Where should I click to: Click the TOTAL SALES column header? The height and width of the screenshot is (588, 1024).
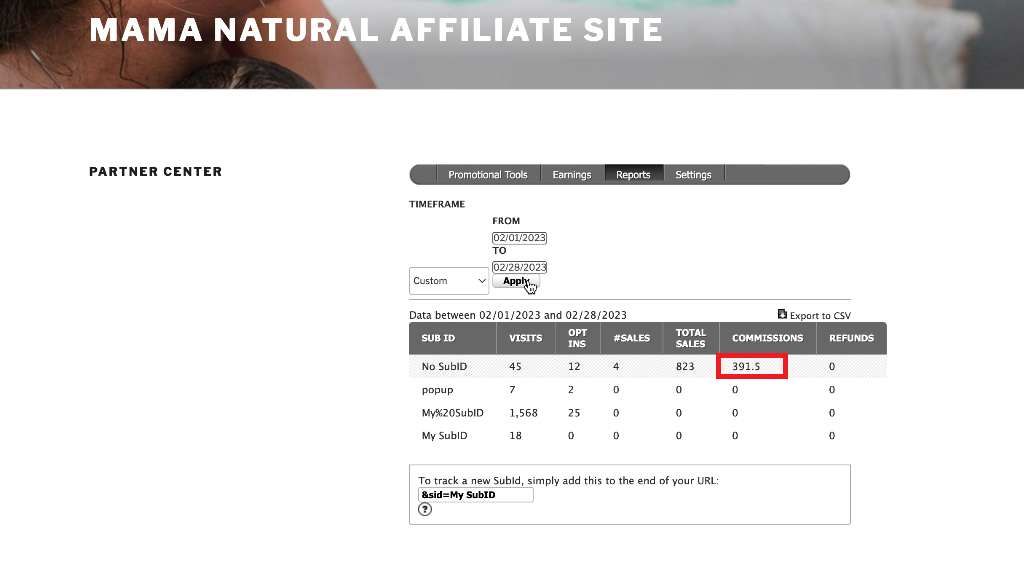click(691, 338)
